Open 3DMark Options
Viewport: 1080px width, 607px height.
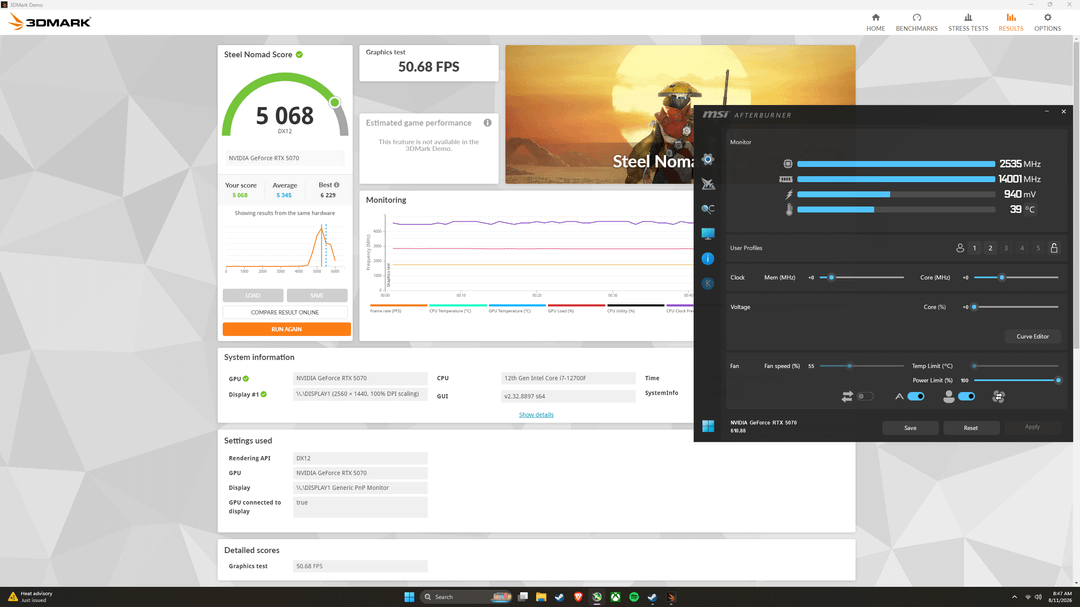[1047, 22]
